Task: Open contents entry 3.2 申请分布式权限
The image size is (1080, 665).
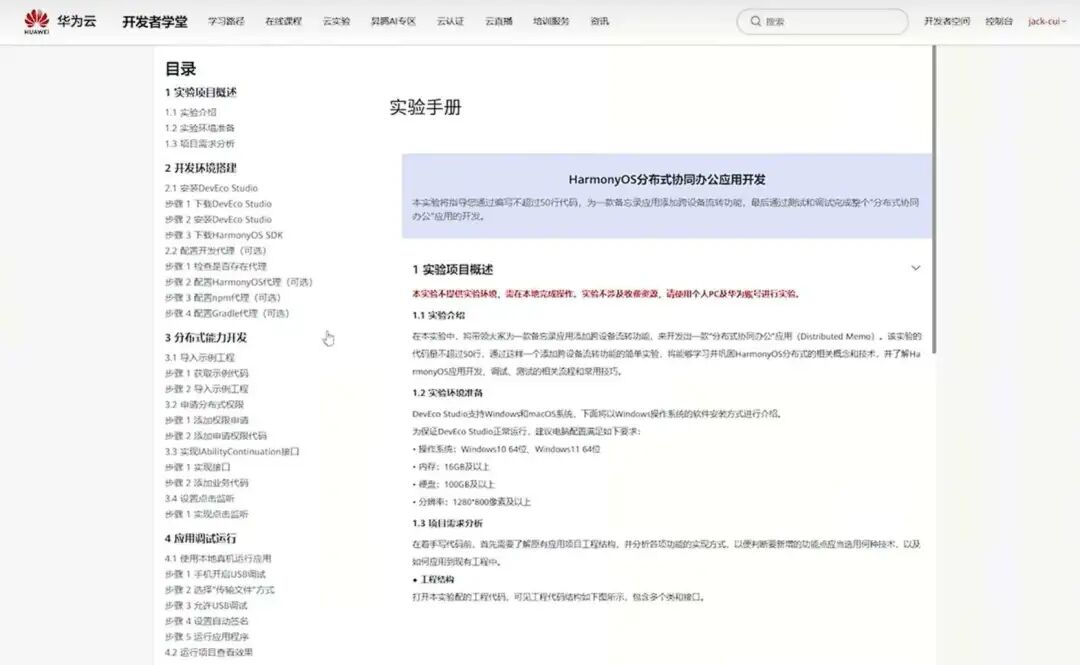Action: point(205,405)
